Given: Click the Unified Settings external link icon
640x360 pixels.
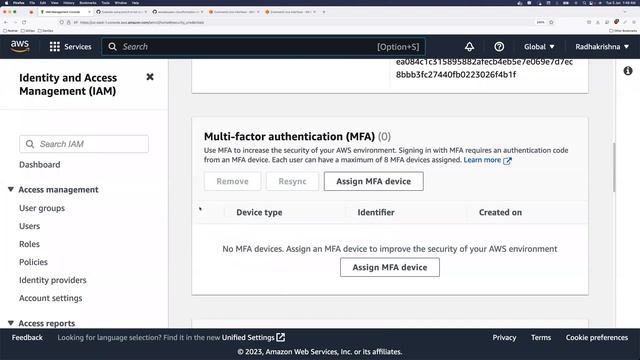Looking at the screenshot, I should [x=280, y=337].
